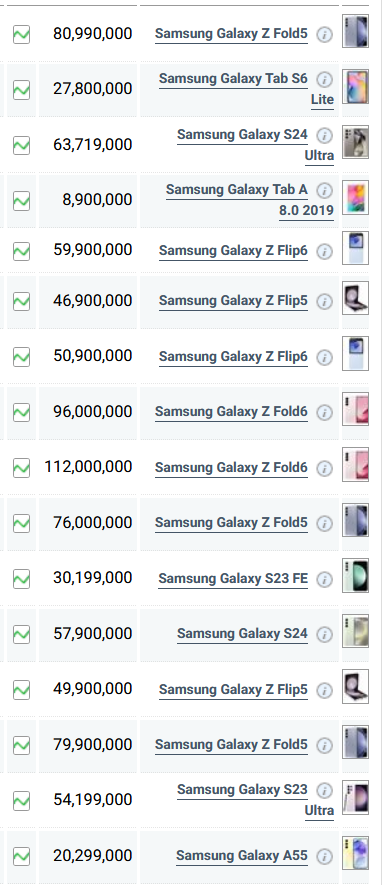Click the chart icon beside 27,800,000
The height and width of the screenshot is (885, 382).
coord(21,90)
